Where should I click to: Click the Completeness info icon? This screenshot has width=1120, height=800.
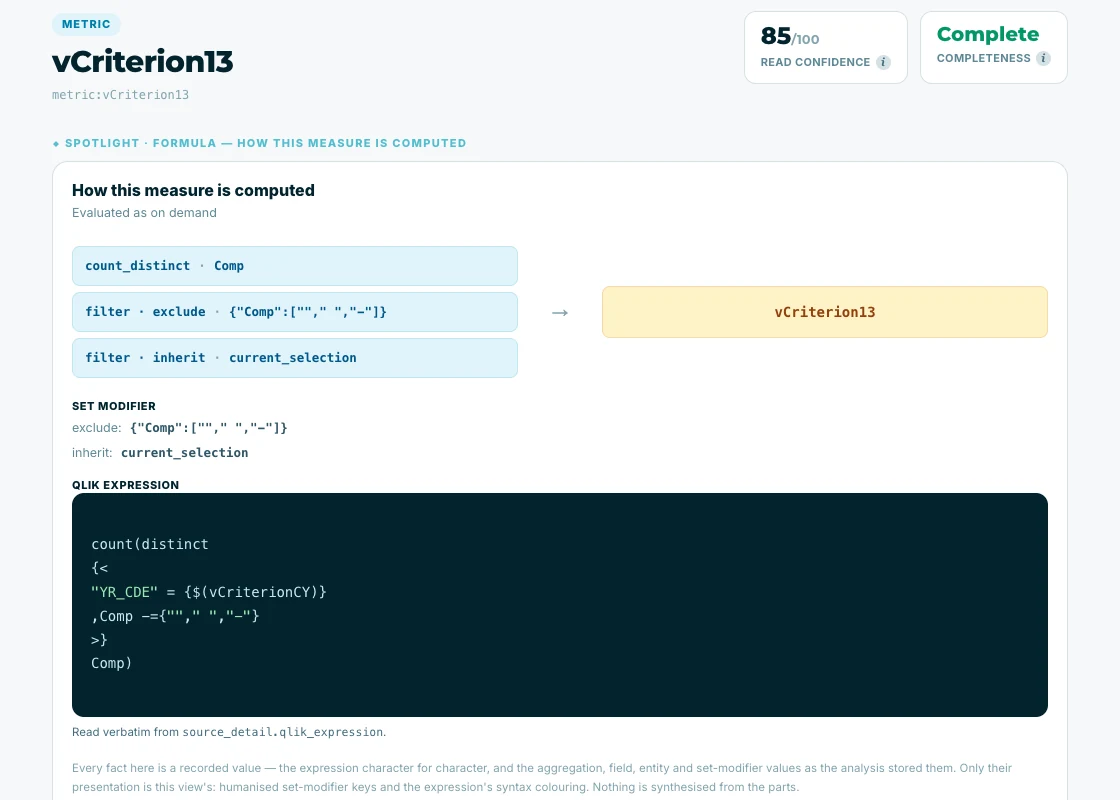pyautogui.click(x=1043, y=59)
